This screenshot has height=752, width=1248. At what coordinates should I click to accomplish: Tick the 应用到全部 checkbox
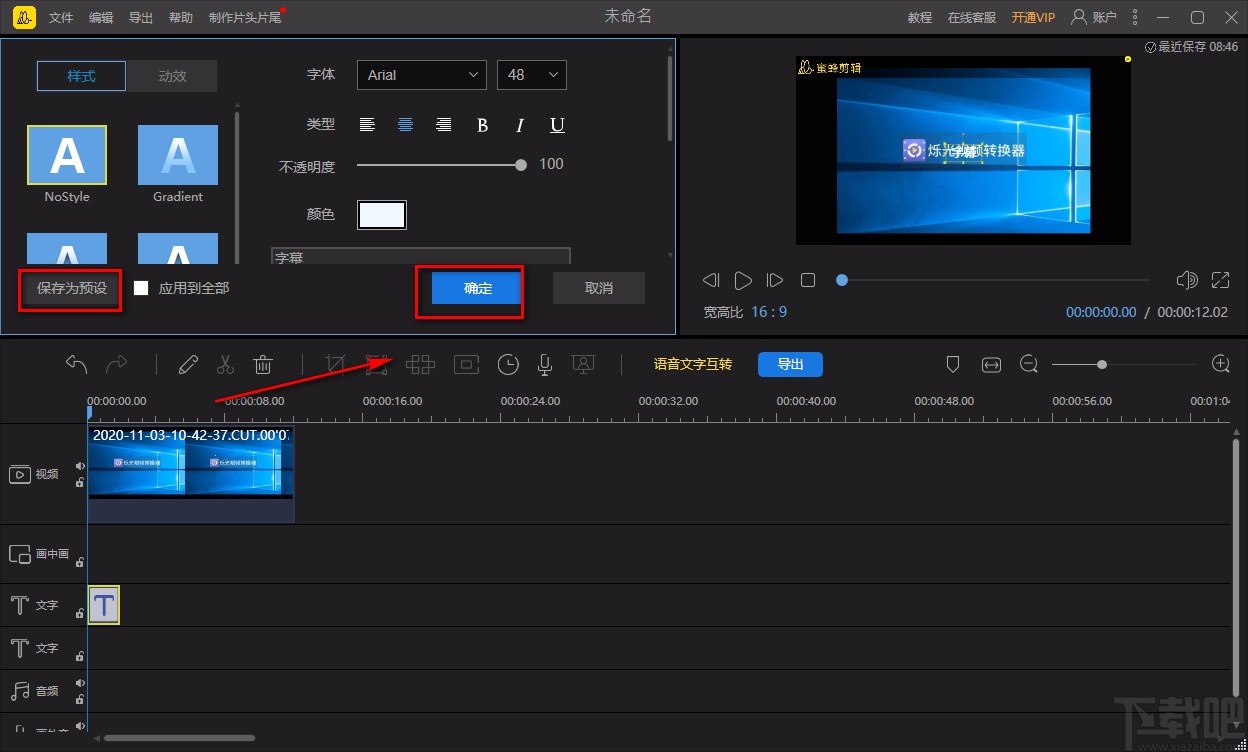(141, 288)
